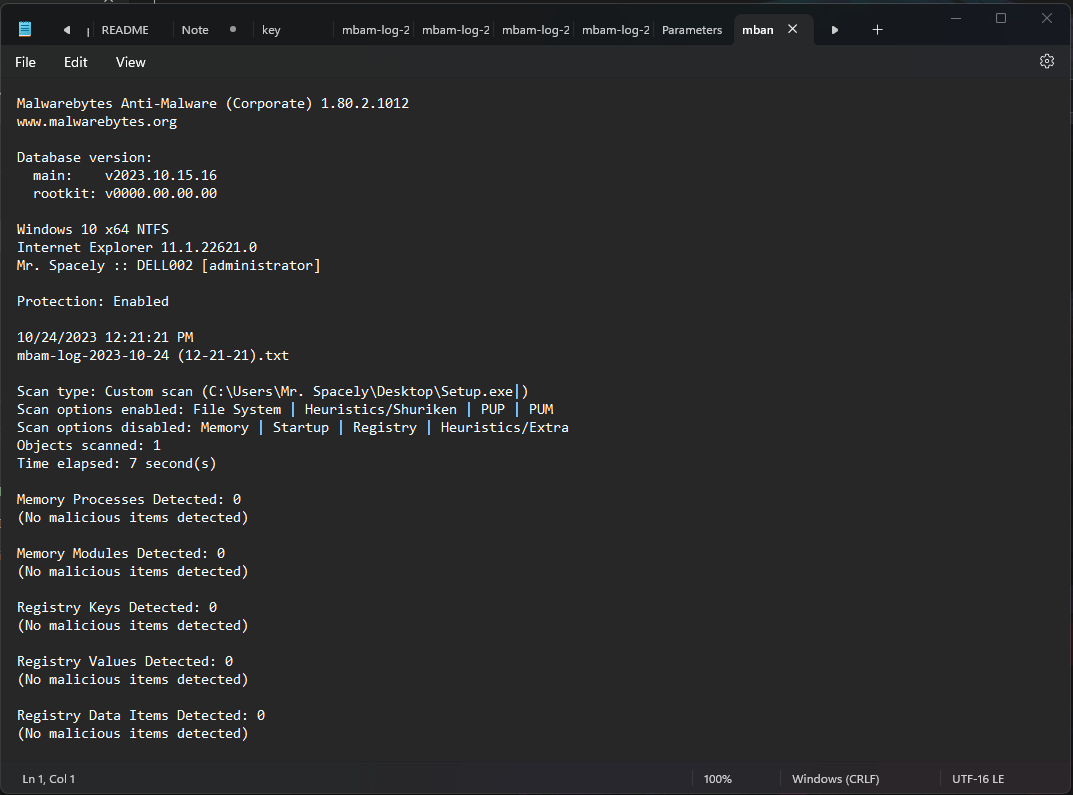Click Windows (CRLF) line ending indicator
The image size is (1073, 795).
[x=836, y=779]
